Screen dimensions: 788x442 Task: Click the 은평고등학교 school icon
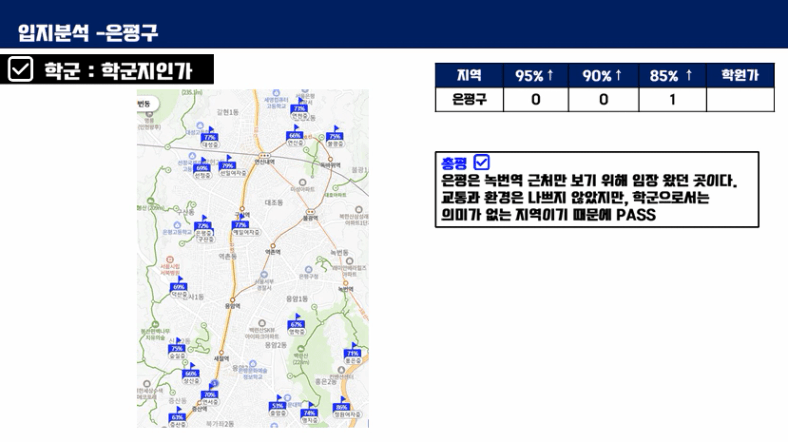point(177,225)
